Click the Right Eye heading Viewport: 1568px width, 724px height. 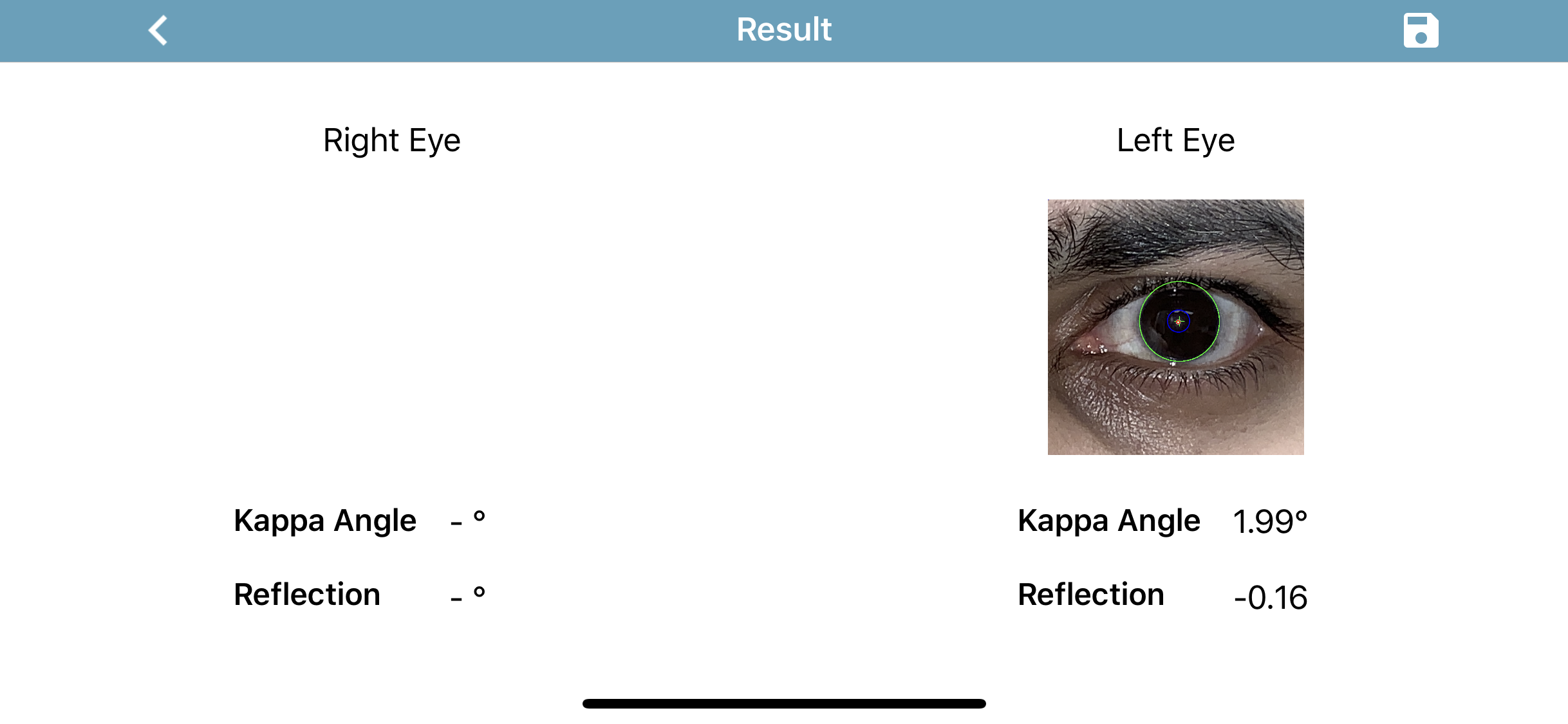click(391, 140)
